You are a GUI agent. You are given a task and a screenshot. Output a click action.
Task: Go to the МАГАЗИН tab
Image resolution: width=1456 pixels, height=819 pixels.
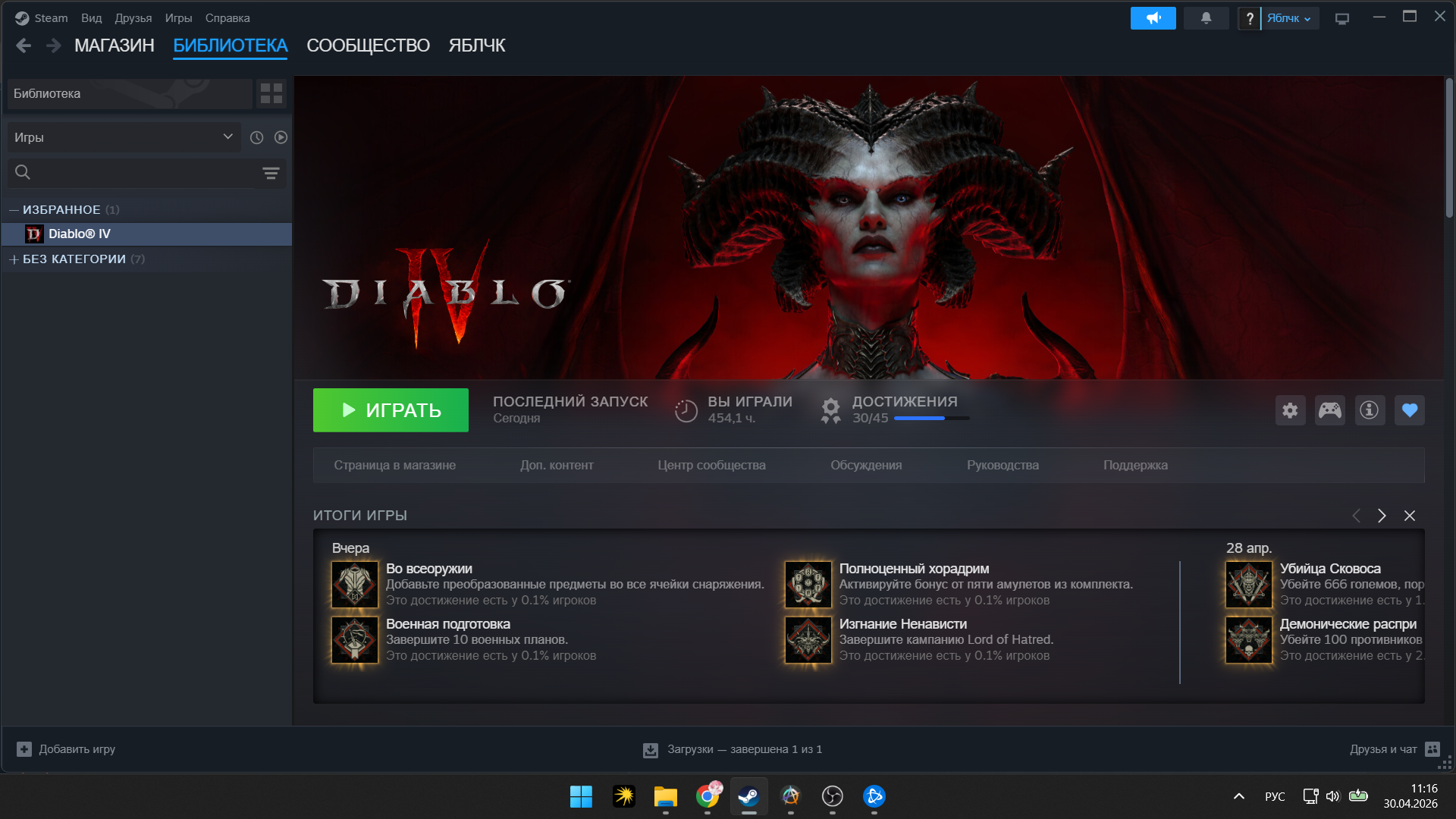(115, 45)
